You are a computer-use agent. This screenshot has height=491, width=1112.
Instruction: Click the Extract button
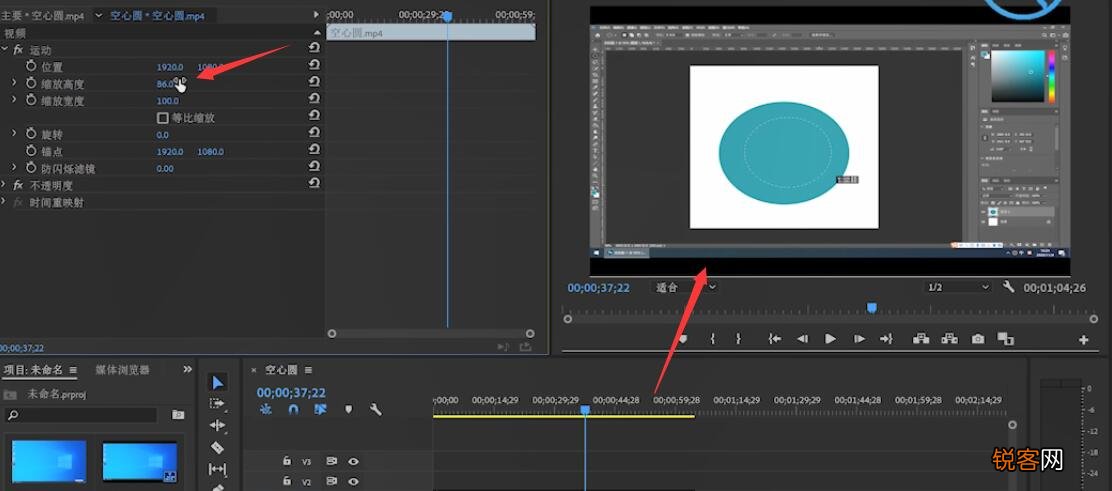click(x=949, y=339)
